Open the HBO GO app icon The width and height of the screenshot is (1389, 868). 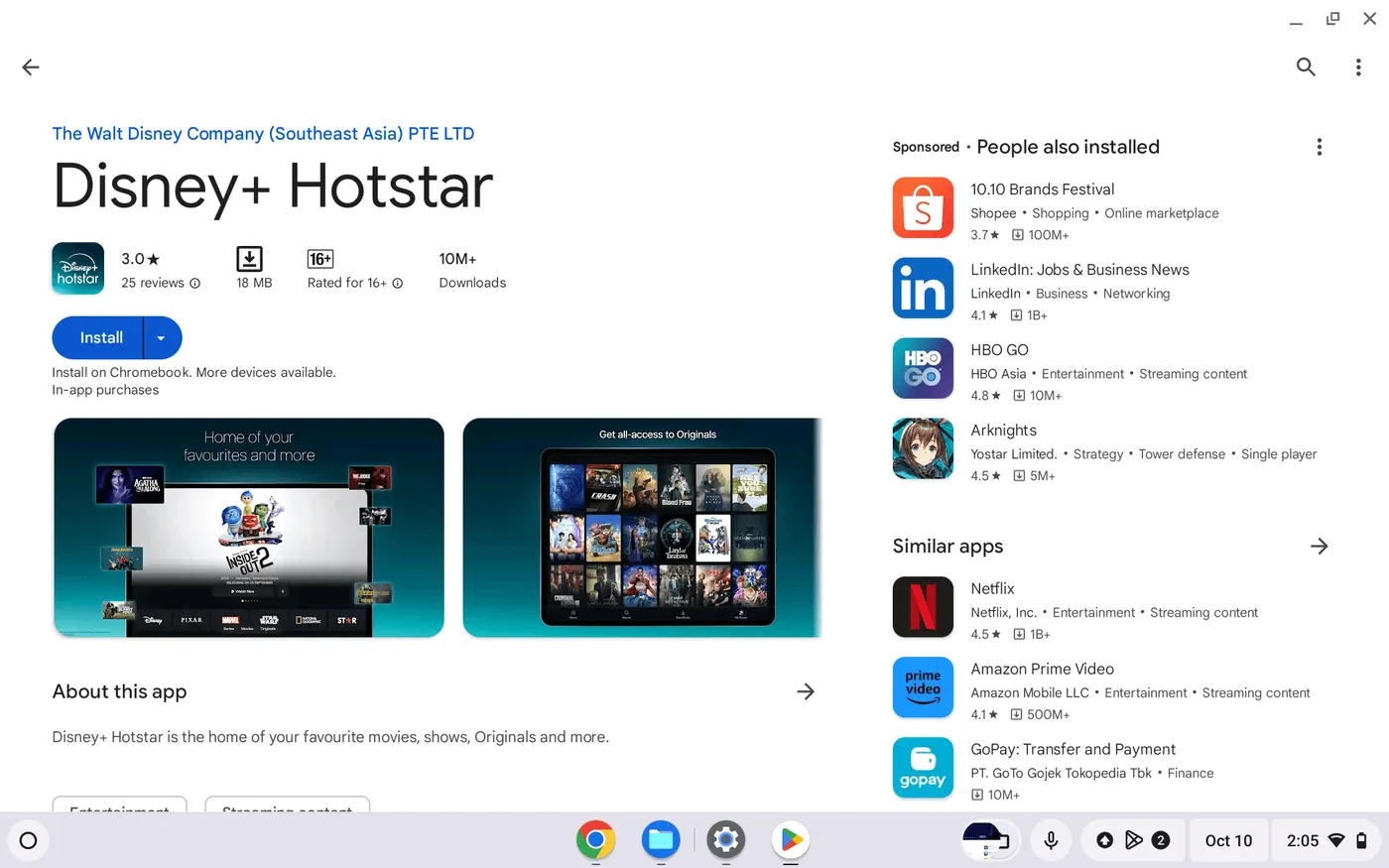click(x=923, y=368)
